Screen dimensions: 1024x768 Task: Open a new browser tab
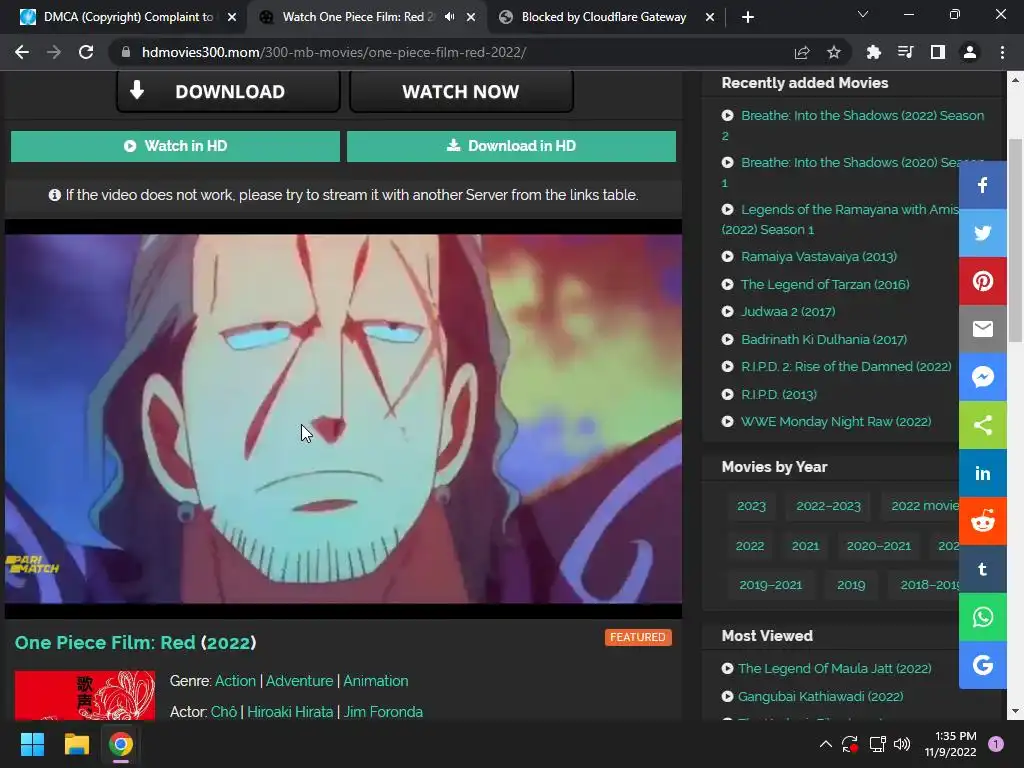[748, 17]
